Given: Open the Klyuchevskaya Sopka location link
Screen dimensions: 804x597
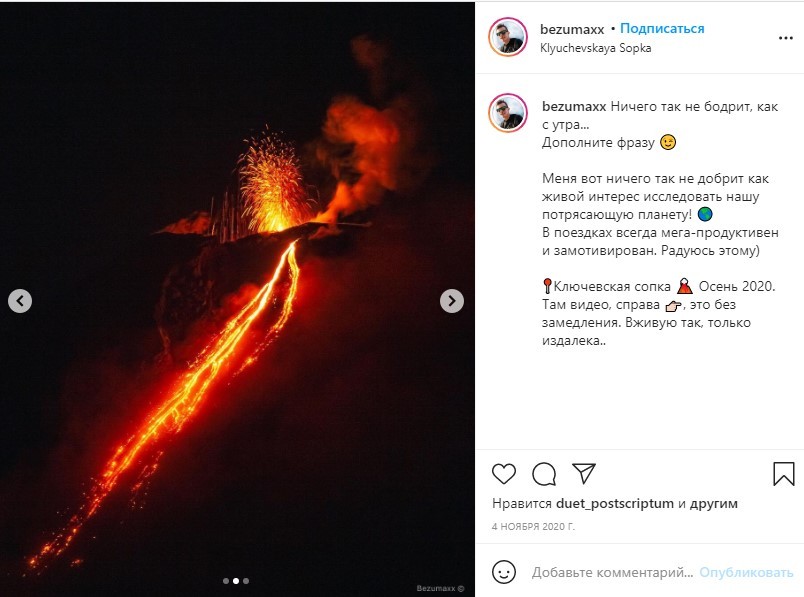Looking at the screenshot, I should [596, 47].
